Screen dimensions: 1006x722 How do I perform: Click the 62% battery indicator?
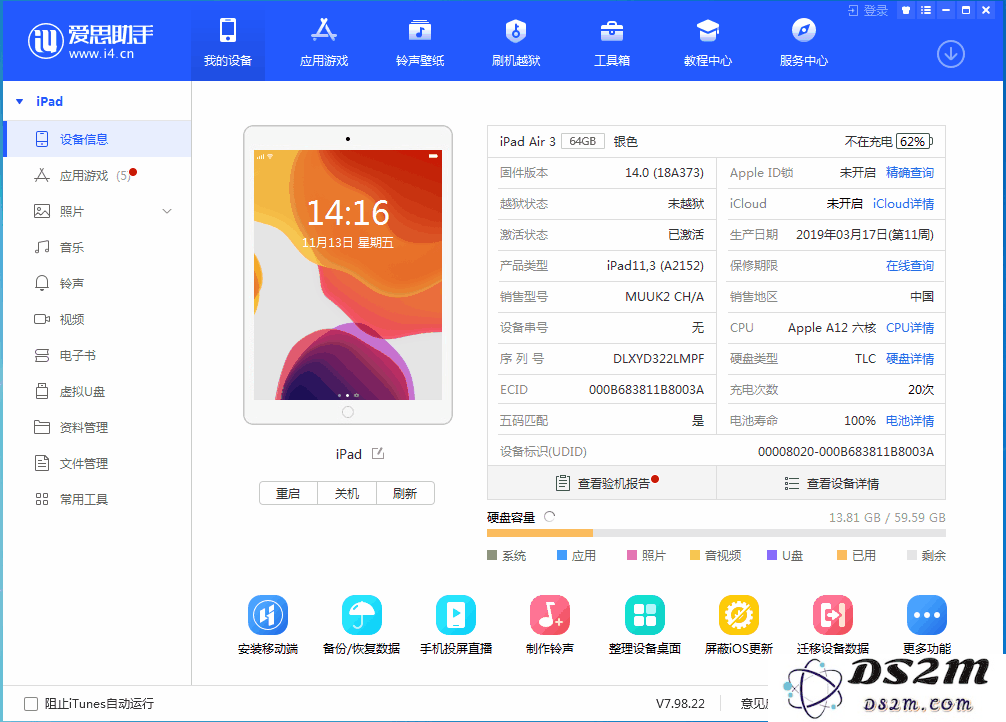(914, 141)
